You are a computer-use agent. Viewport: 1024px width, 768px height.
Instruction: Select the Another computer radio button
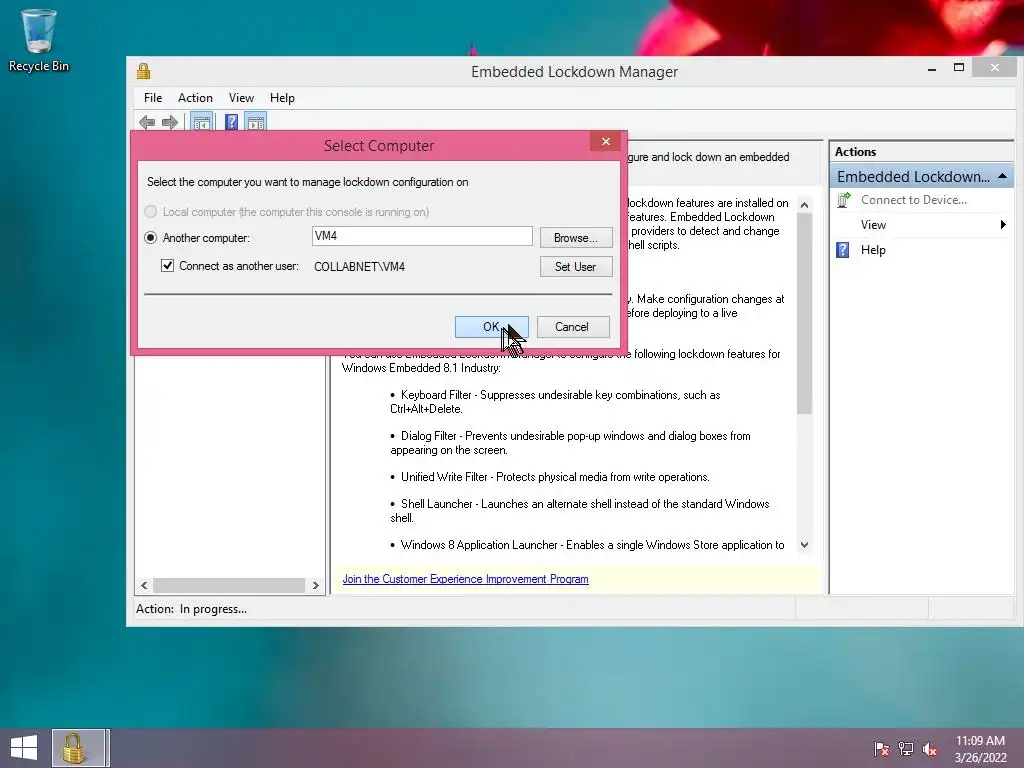pos(150,238)
